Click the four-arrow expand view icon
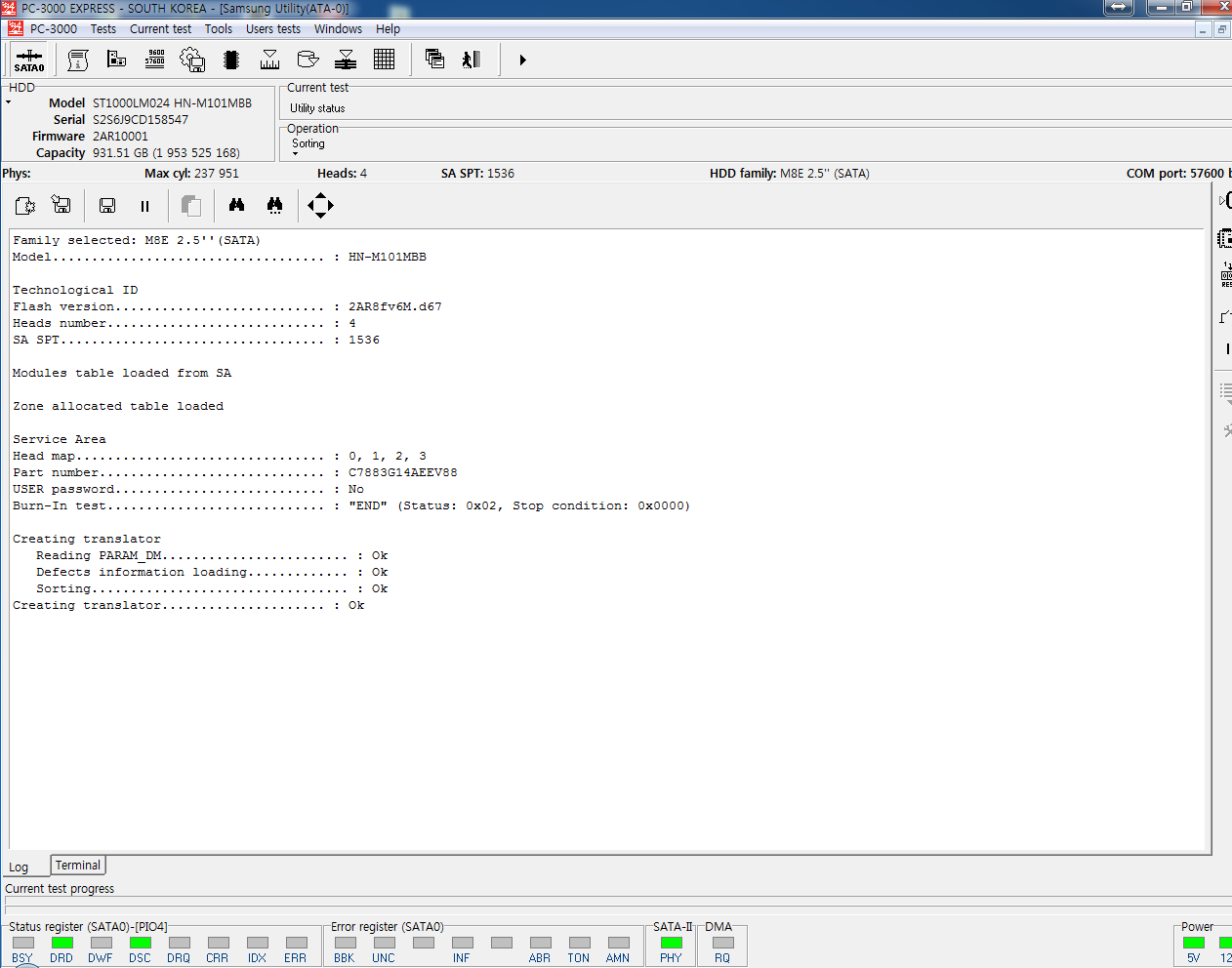Screen dimensions: 1232x968 pyautogui.click(x=320, y=205)
